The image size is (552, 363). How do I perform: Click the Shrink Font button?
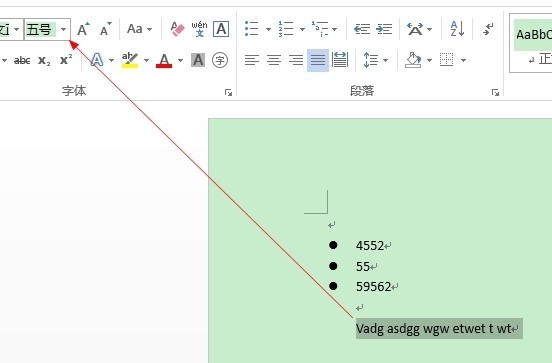click(x=105, y=29)
